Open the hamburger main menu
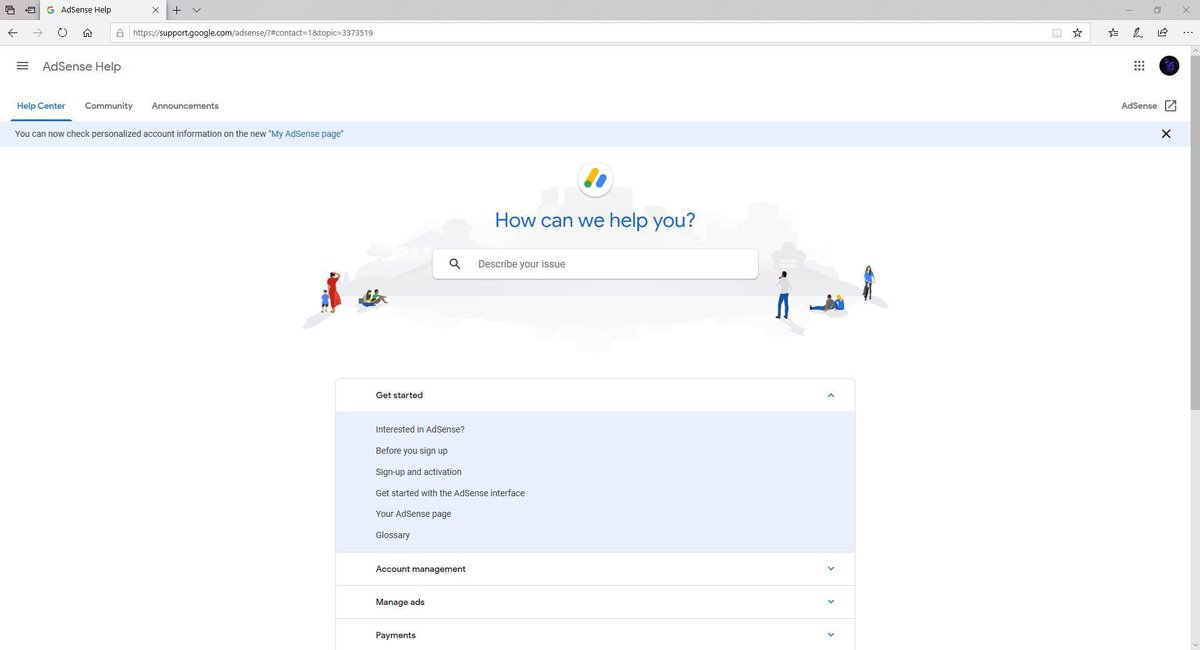Viewport: 1200px width, 650px height. point(23,66)
